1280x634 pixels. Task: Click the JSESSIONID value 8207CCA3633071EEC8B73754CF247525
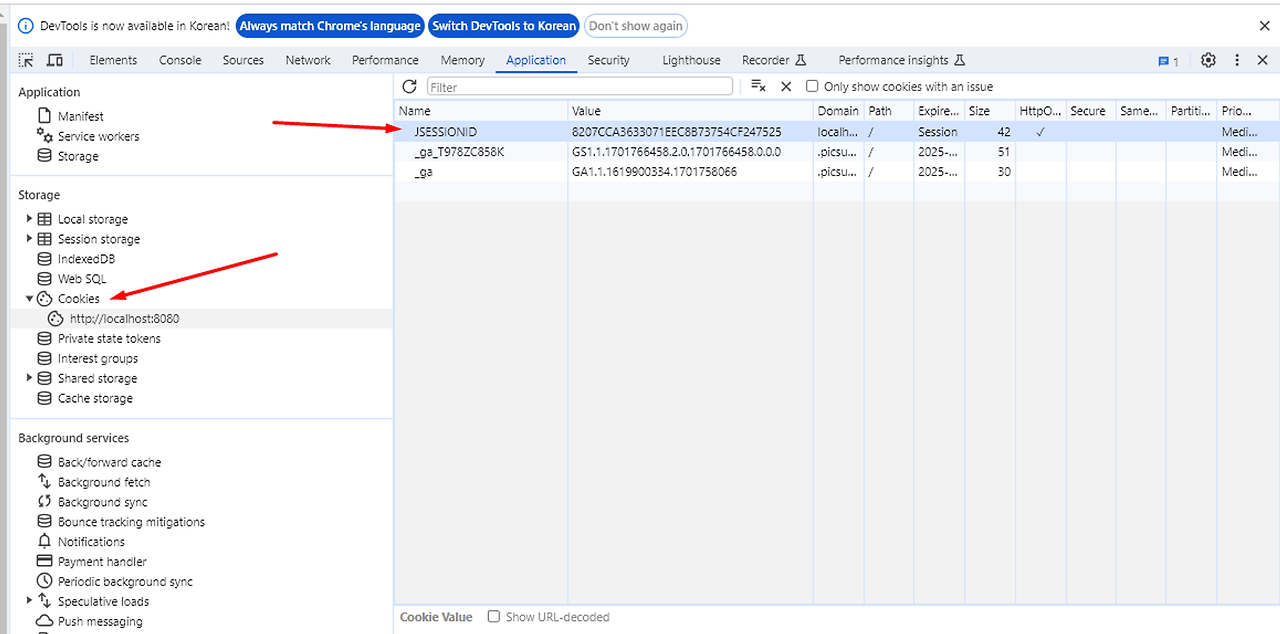(676, 131)
